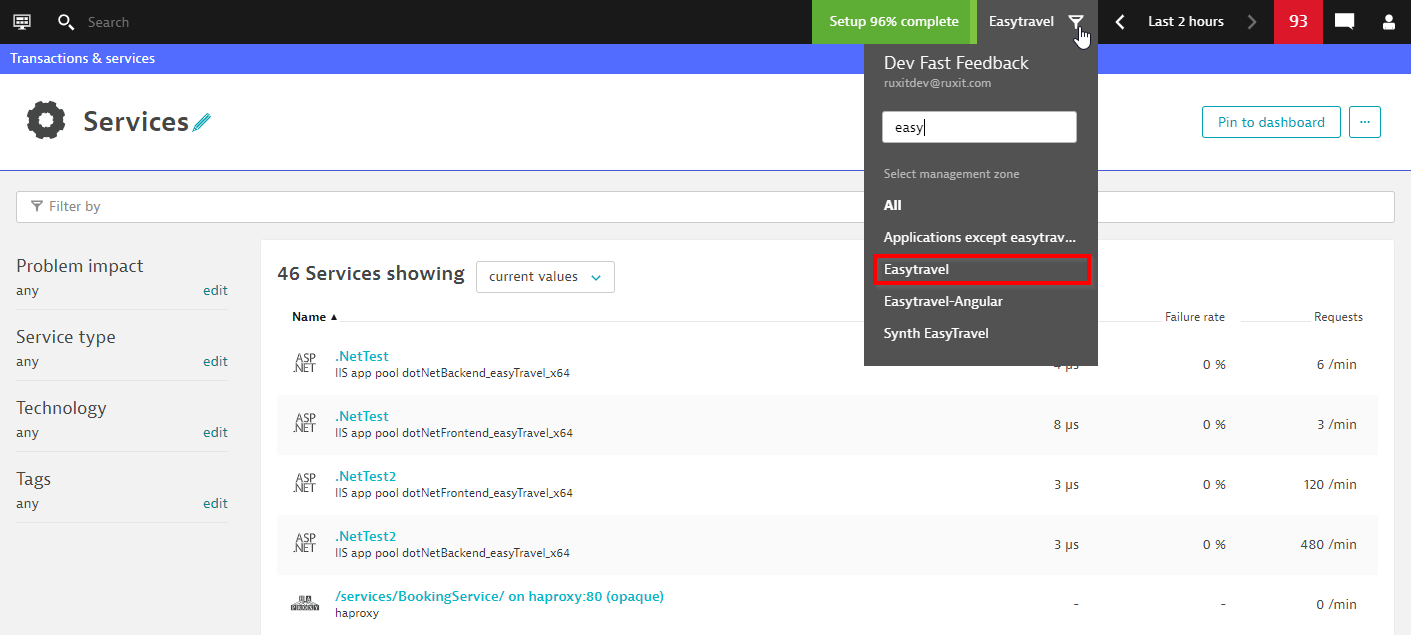1411x635 pixels.
Task: Click Setup 96% complete button
Action: [894, 22]
